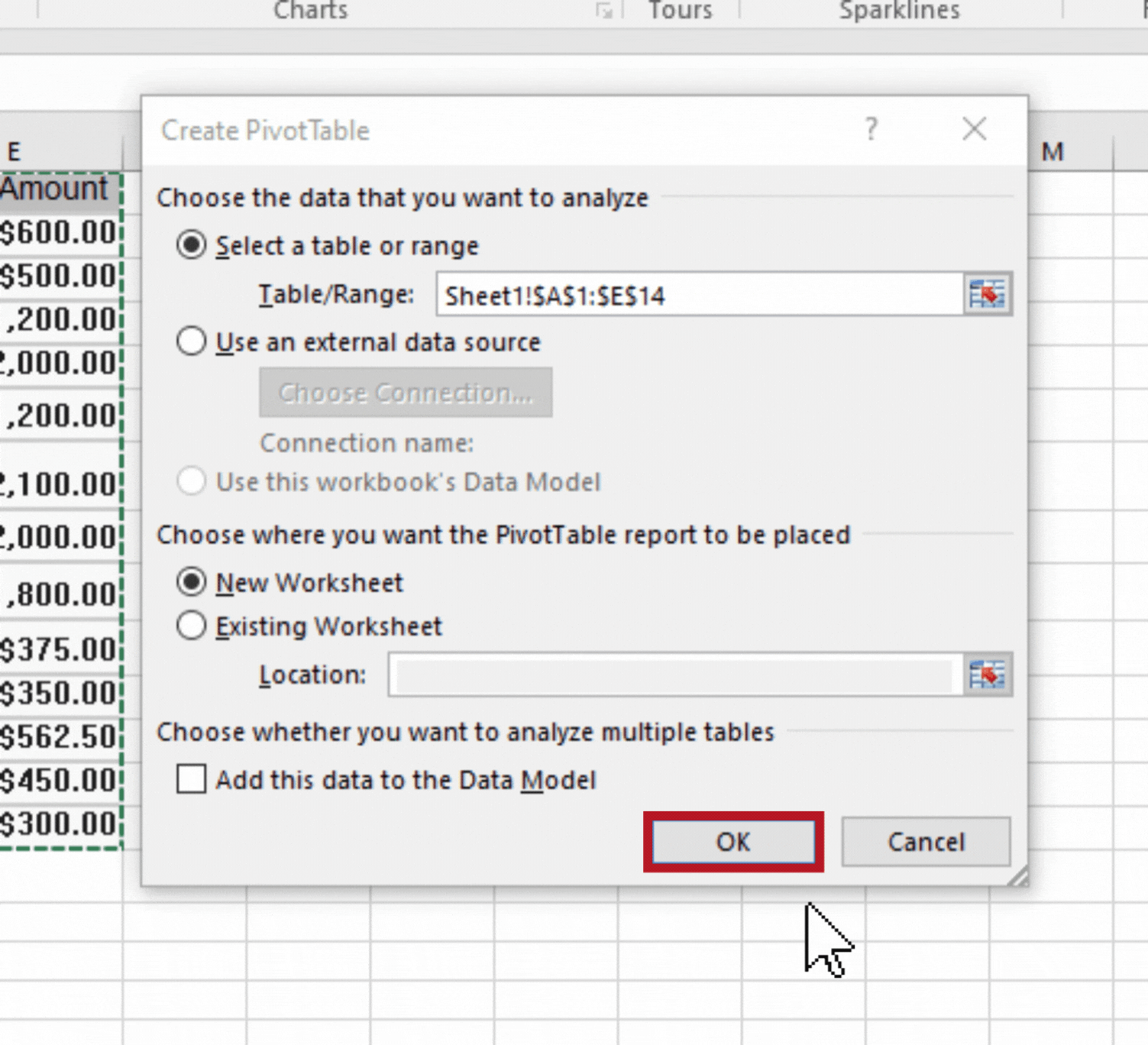Select the 'Select a table or range' option
Viewport: 1148px width, 1045px height.
click(x=192, y=245)
